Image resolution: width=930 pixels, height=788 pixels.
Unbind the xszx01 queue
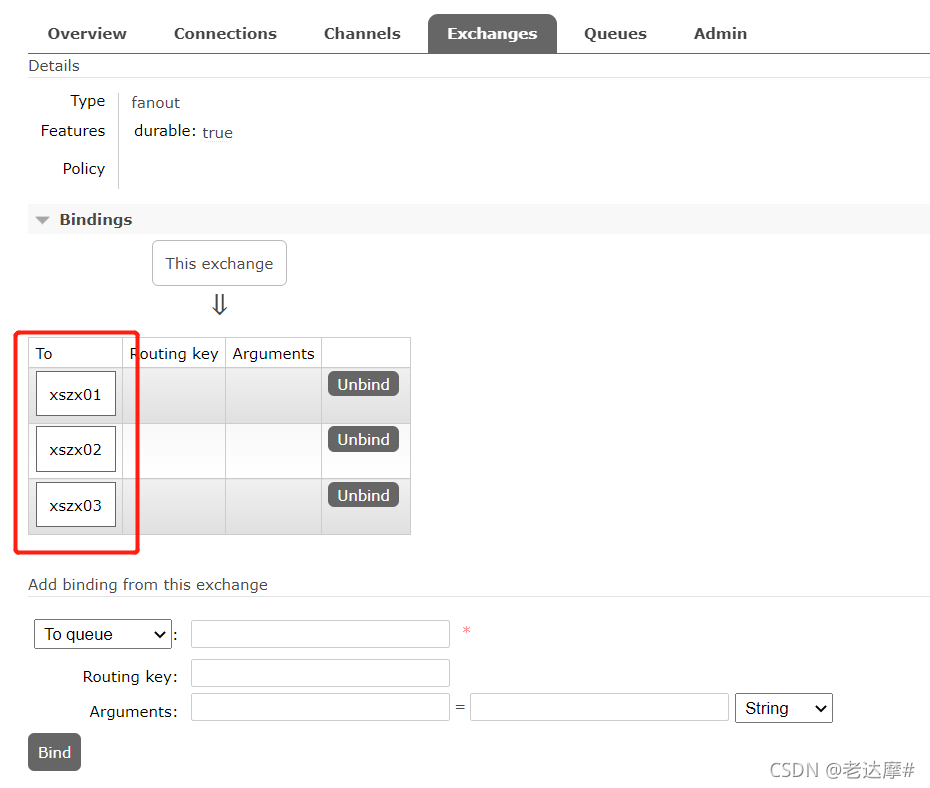click(x=363, y=384)
